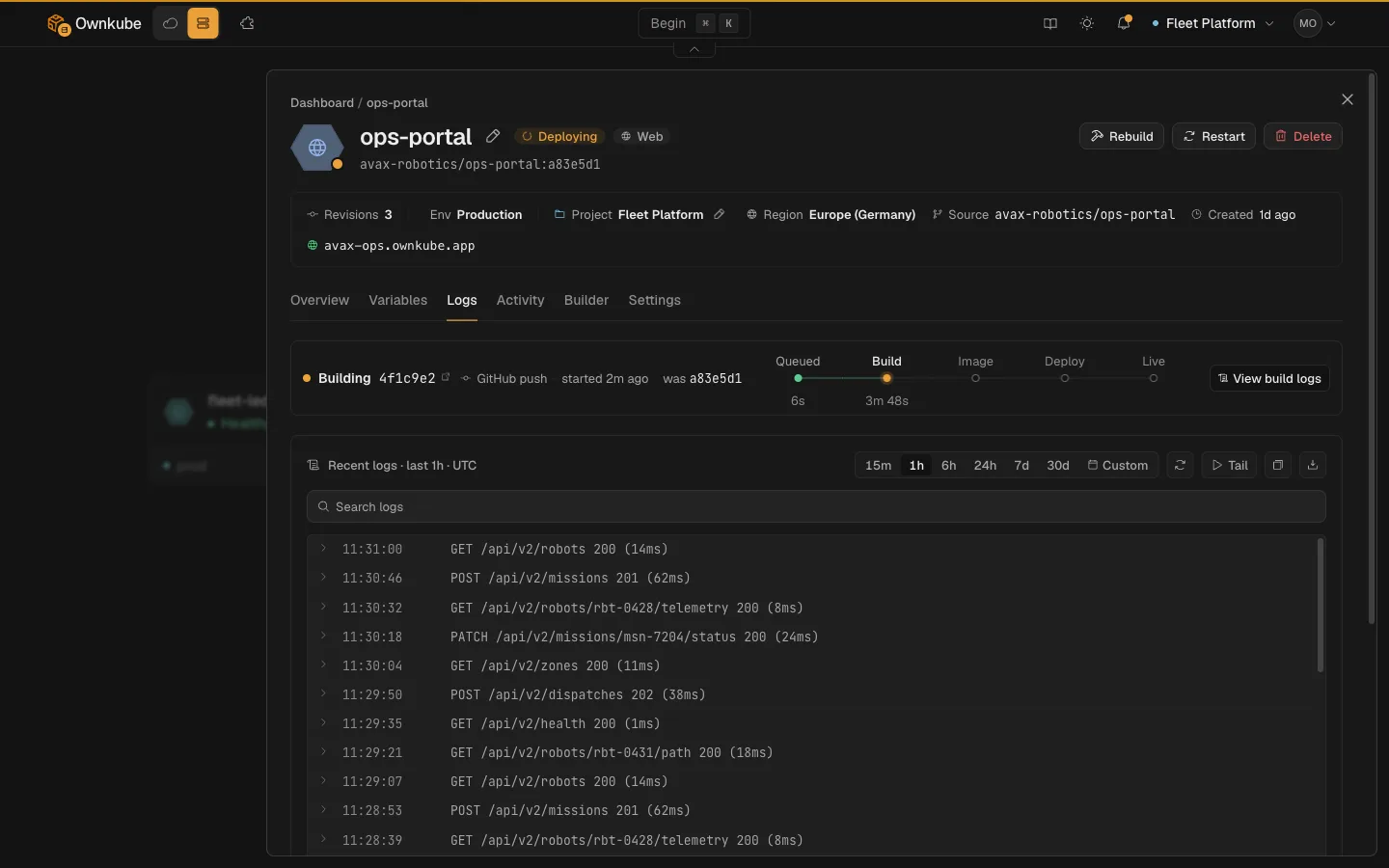Open the puzzle-piece extensions icon
The width and height of the screenshot is (1389, 868).
coord(247,23)
